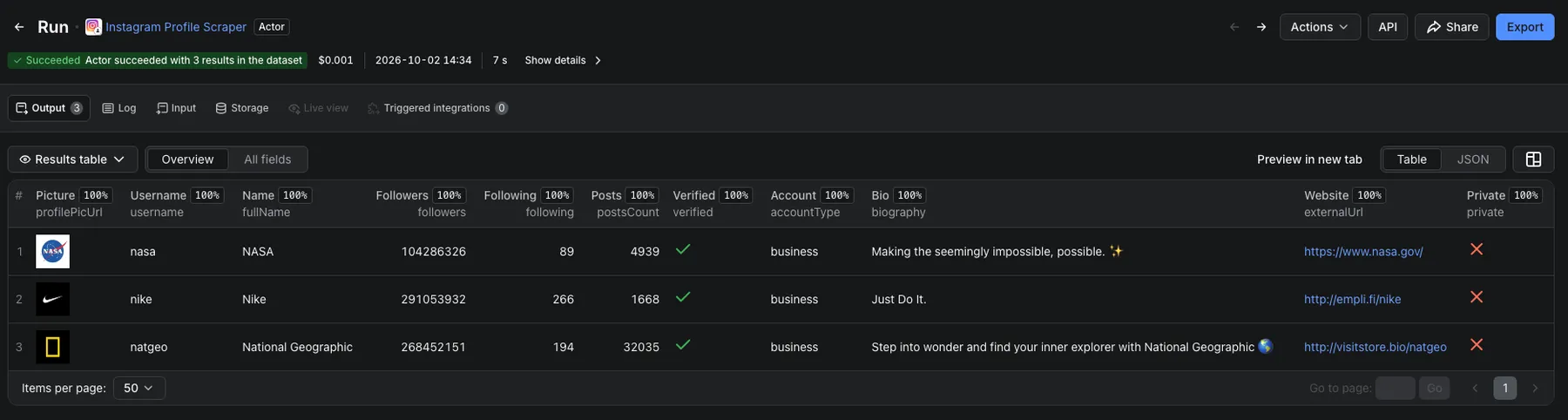
Task: Open the http://empli.fi/nike link
Action: click(1352, 299)
